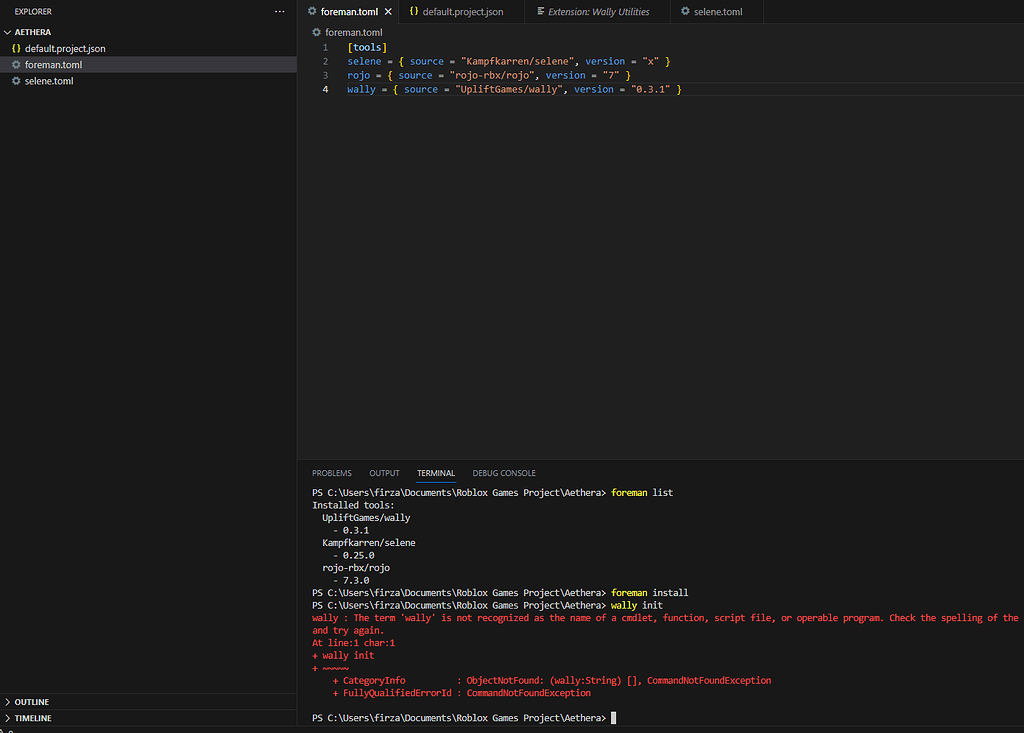Click the gear icon beside foreman.toml in Explorer
Image resolution: width=1024 pixels, height=733 pixels.
click(x=16, y=65)
